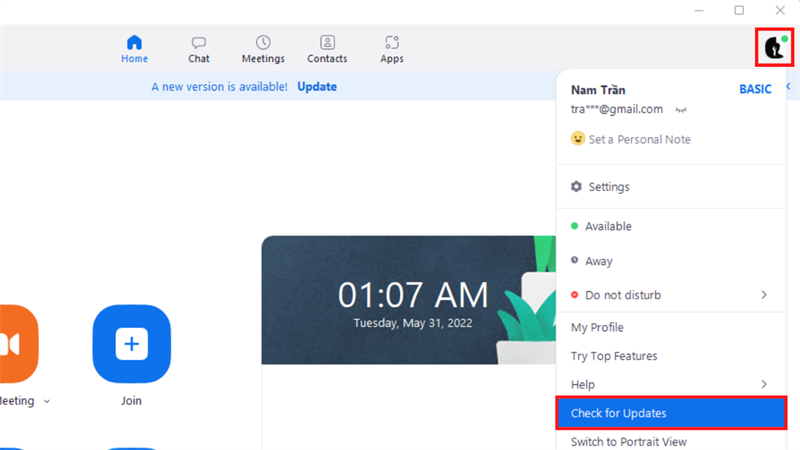Expand Do not disturb duration submenu arrow
Viewport: 800px width, 450px height.
pos(764,295)
